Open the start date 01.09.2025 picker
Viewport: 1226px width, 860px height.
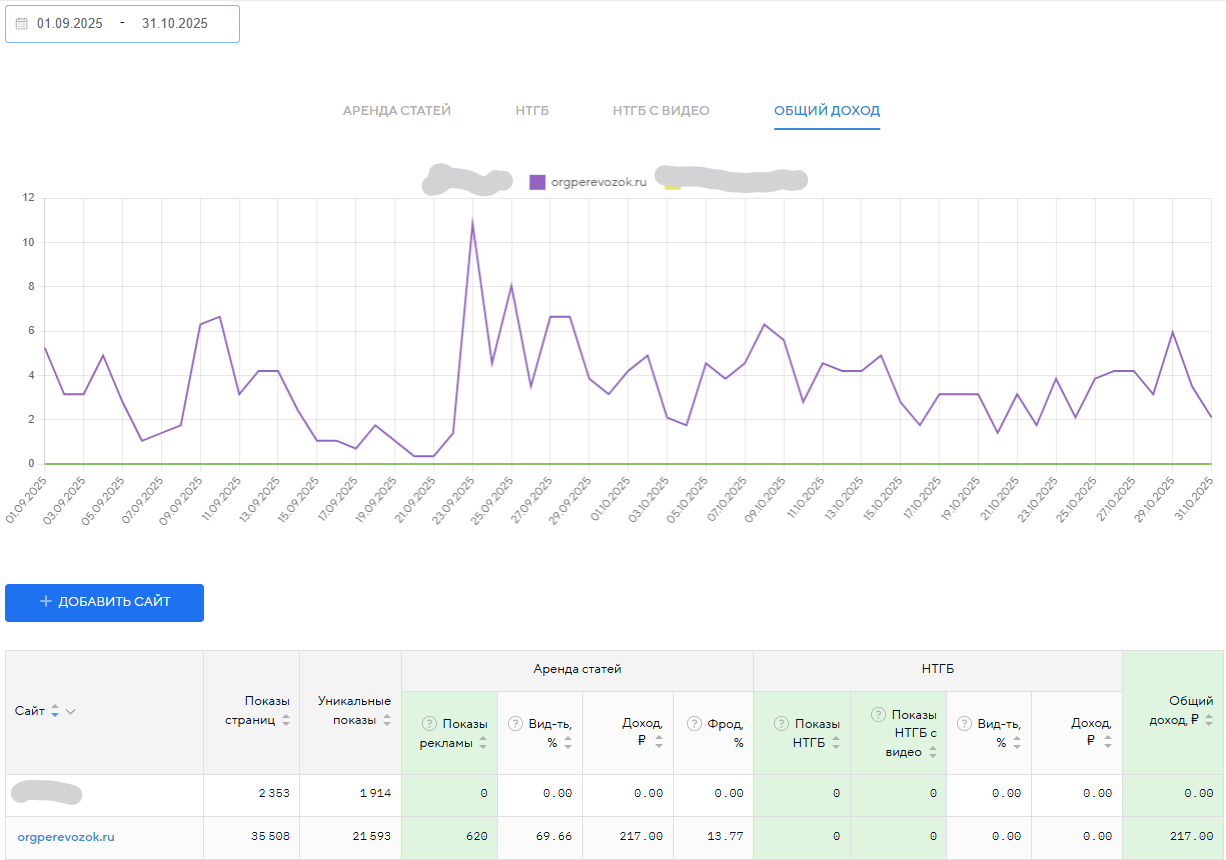(x=70, y=24)
